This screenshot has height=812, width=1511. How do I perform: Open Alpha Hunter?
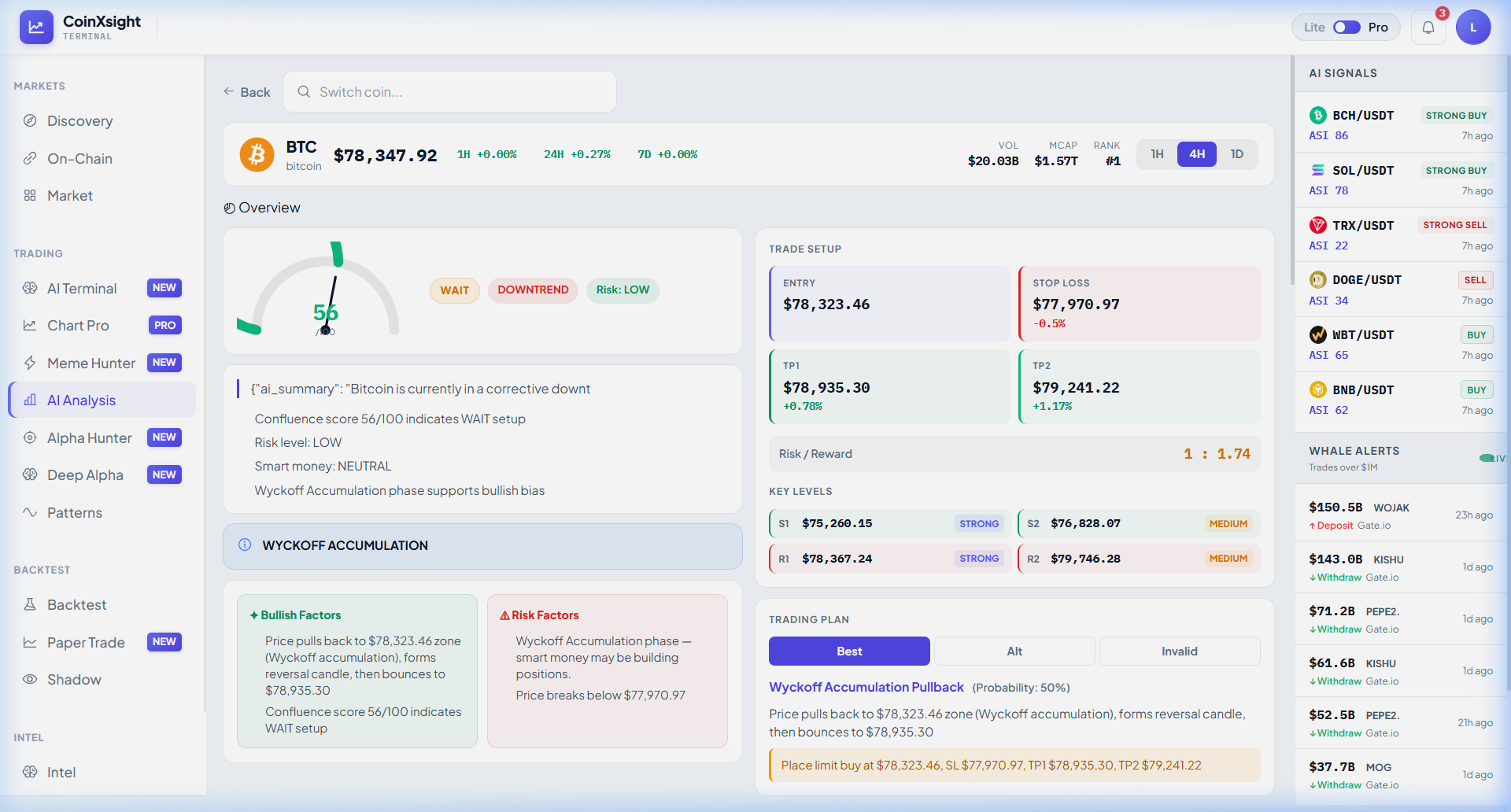[102, 437]
